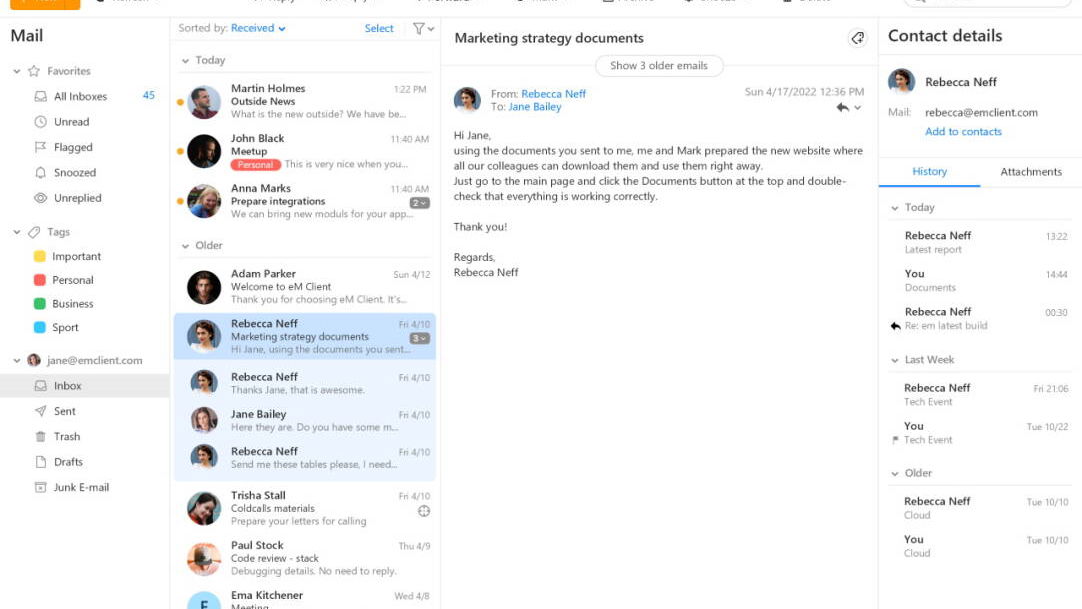1082x609 pixels.
Task: Toggle unread dot on Anna Marks' email
Action: [180, 201]
